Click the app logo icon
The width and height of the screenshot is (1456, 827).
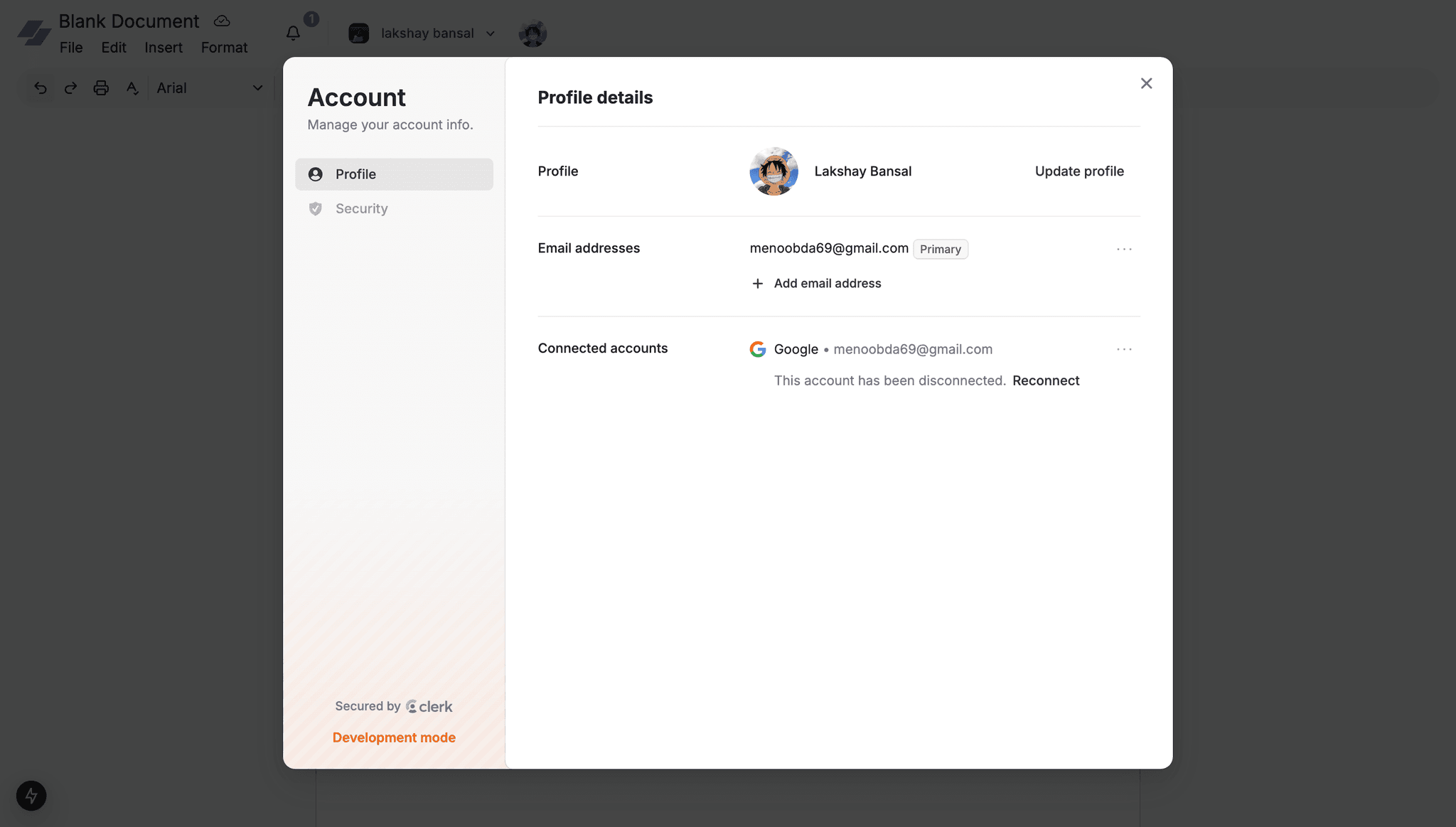pyautogui.click(x=34, y=33)
